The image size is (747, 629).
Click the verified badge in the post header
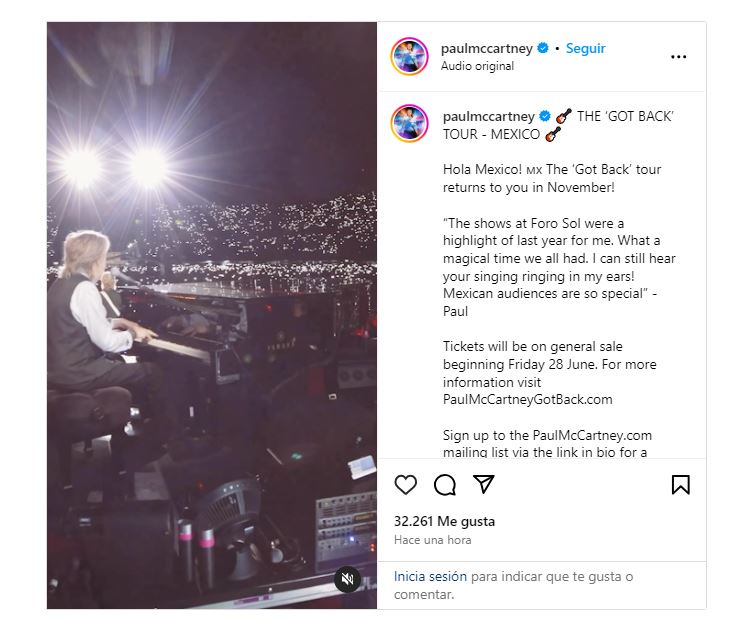point(543,48)
